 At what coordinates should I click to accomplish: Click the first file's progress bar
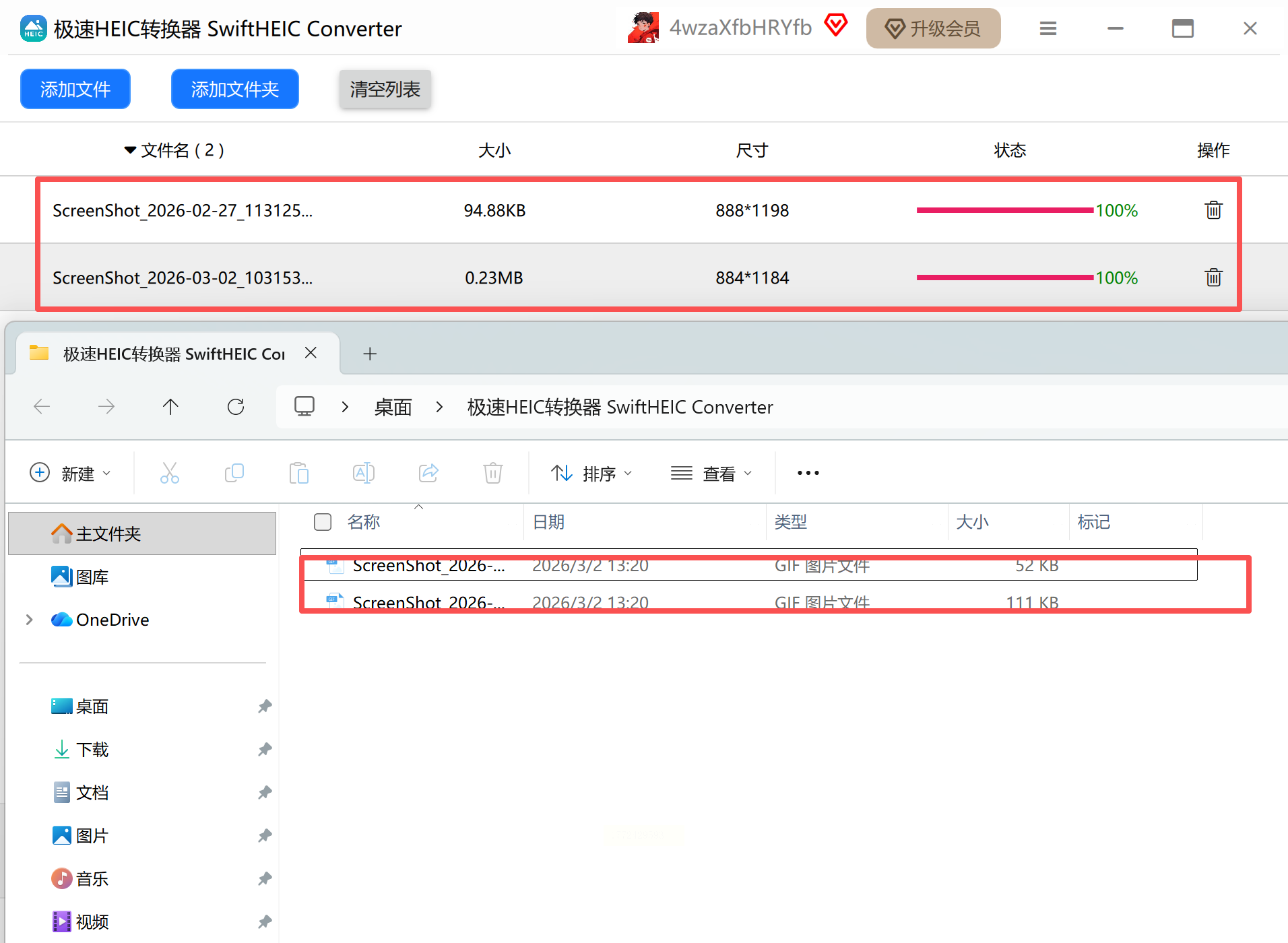[x=1004, y=210]
